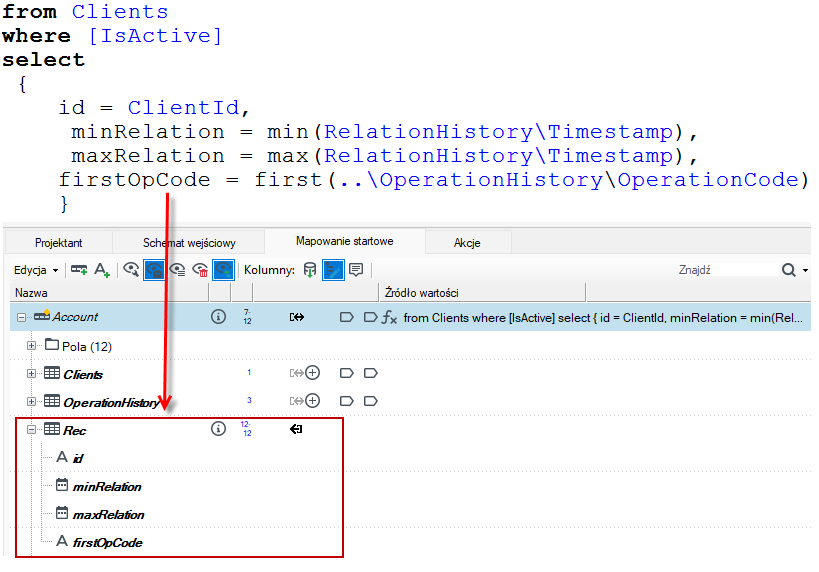The height and width of the screenshot is (572, 819).
Task: Toggle the eye with ghost visibility filter
Action: click(x=154, y=270)
